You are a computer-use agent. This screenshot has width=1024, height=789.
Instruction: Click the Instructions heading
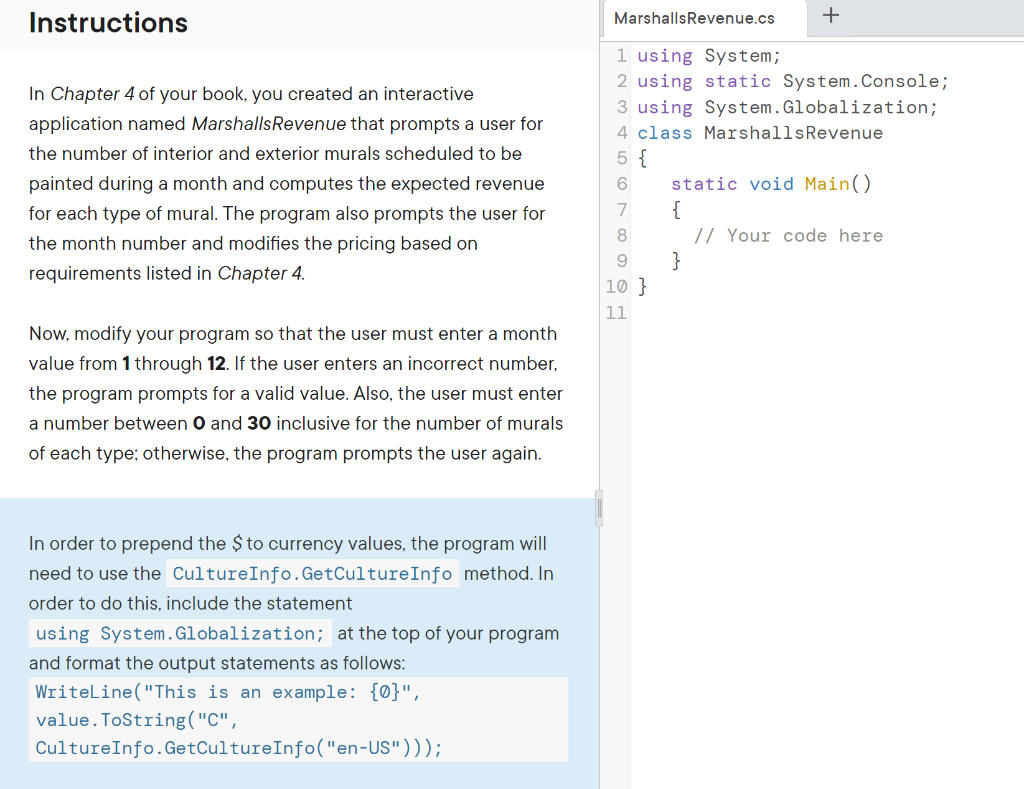click(108, 23)
